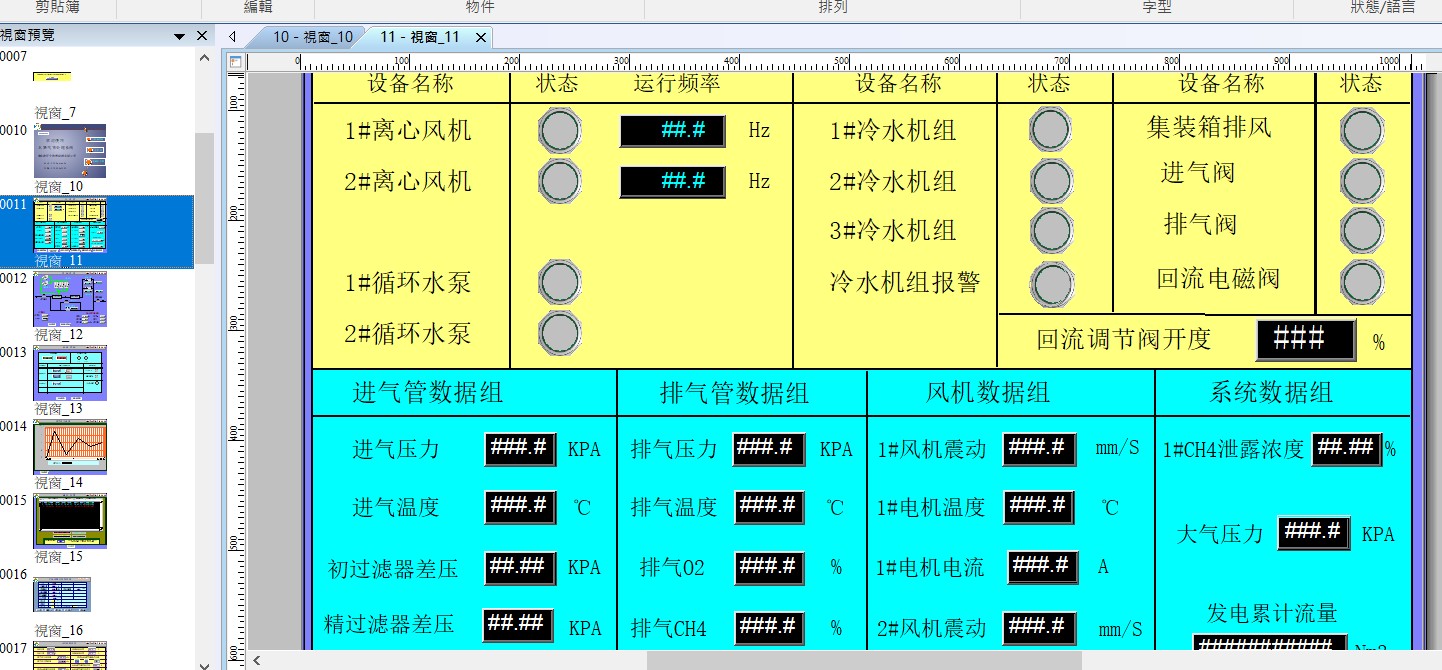Click the 1#离心风机 status indicator lamp

559,130
